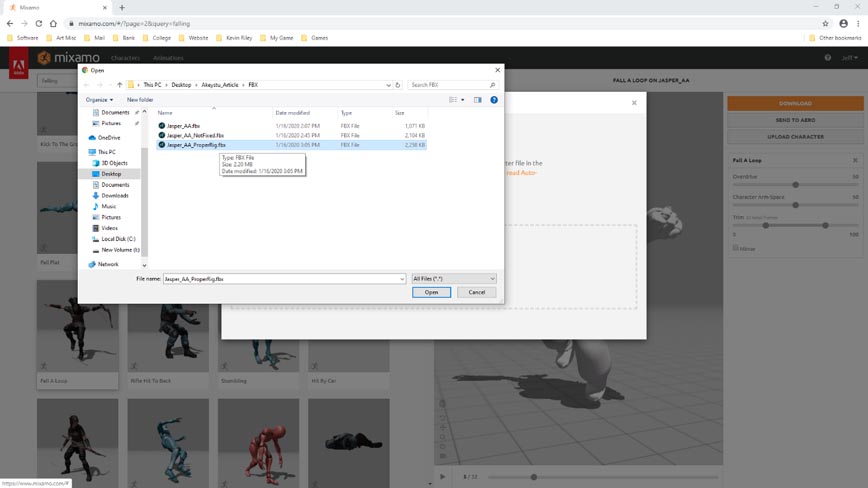The image size is (868, 488).
Task: Navigate to Akeytsu_Article in the breadcrumb path
Action: [x=220, y=85]
